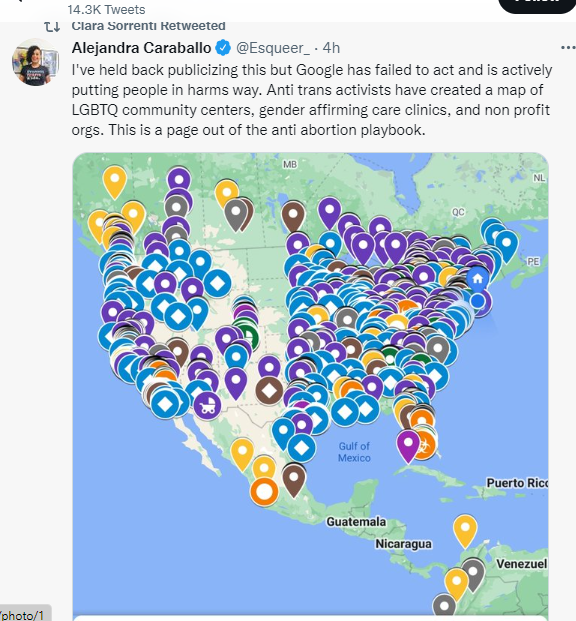Click the 4h tweet timestamp
Screen dimensions: 576x621
tap(331, 48)
